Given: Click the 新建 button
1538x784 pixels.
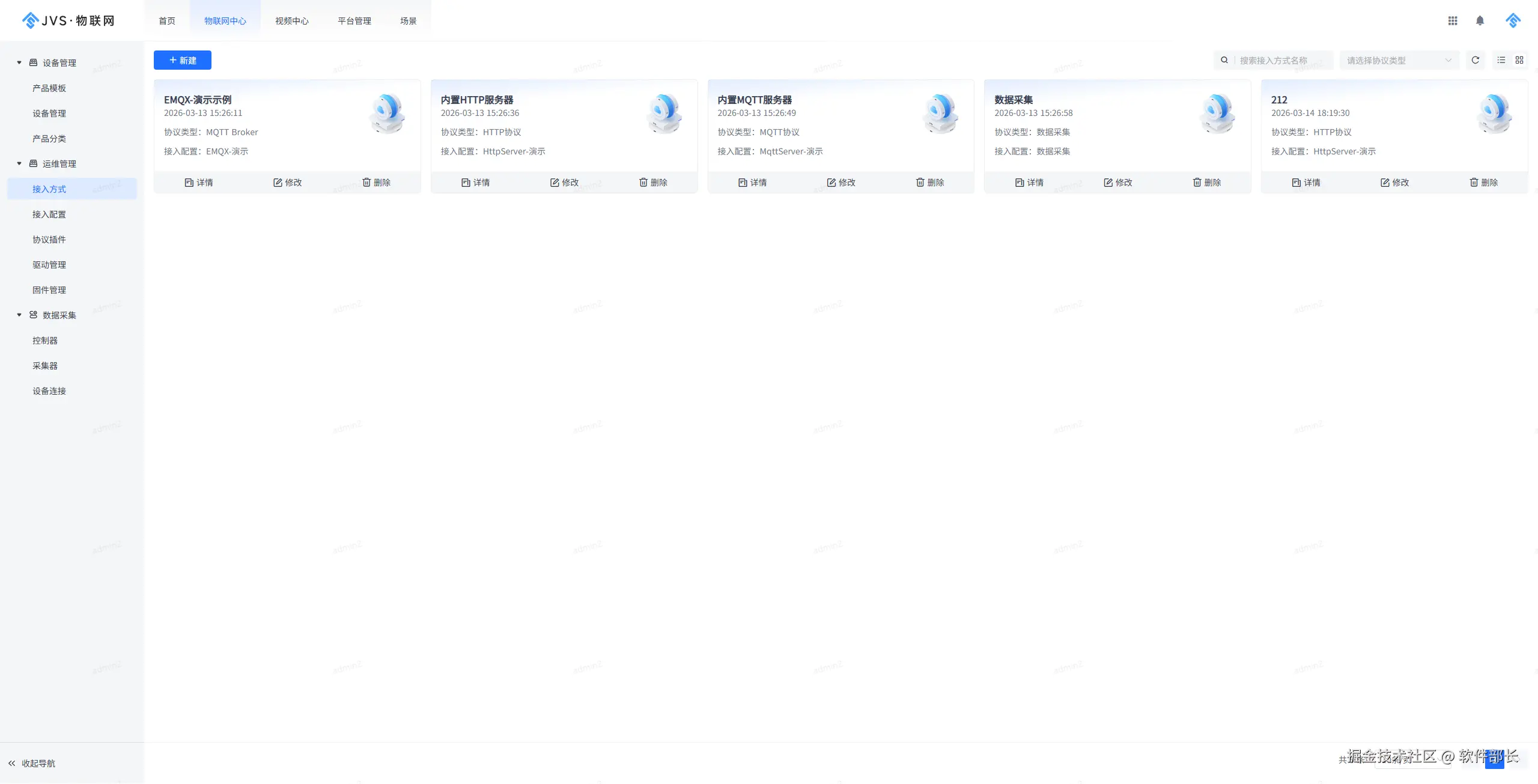Looking at the screenshot, I should tap(183, 60).
